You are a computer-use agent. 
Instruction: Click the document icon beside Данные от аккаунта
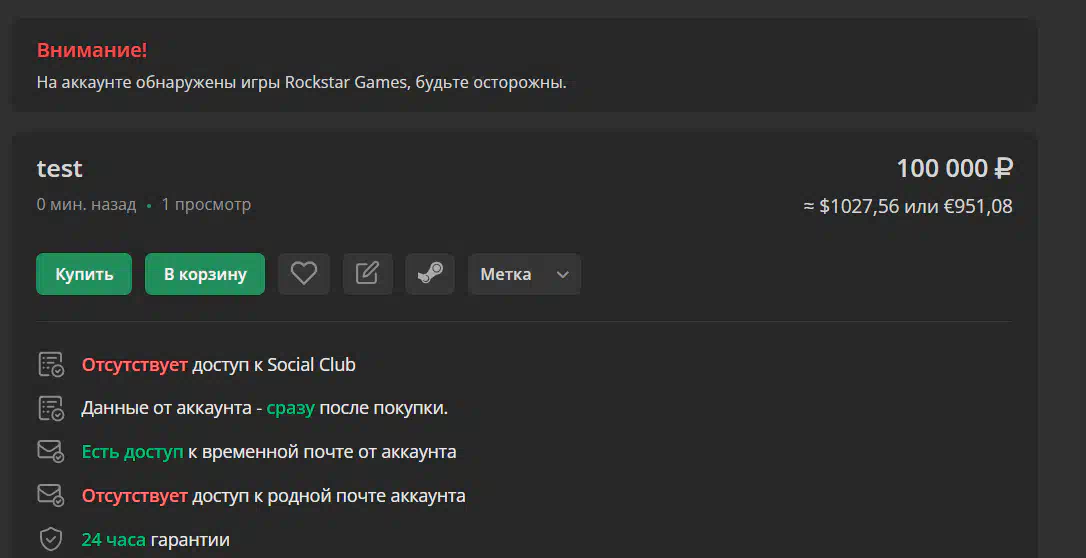tap(50, 408)
